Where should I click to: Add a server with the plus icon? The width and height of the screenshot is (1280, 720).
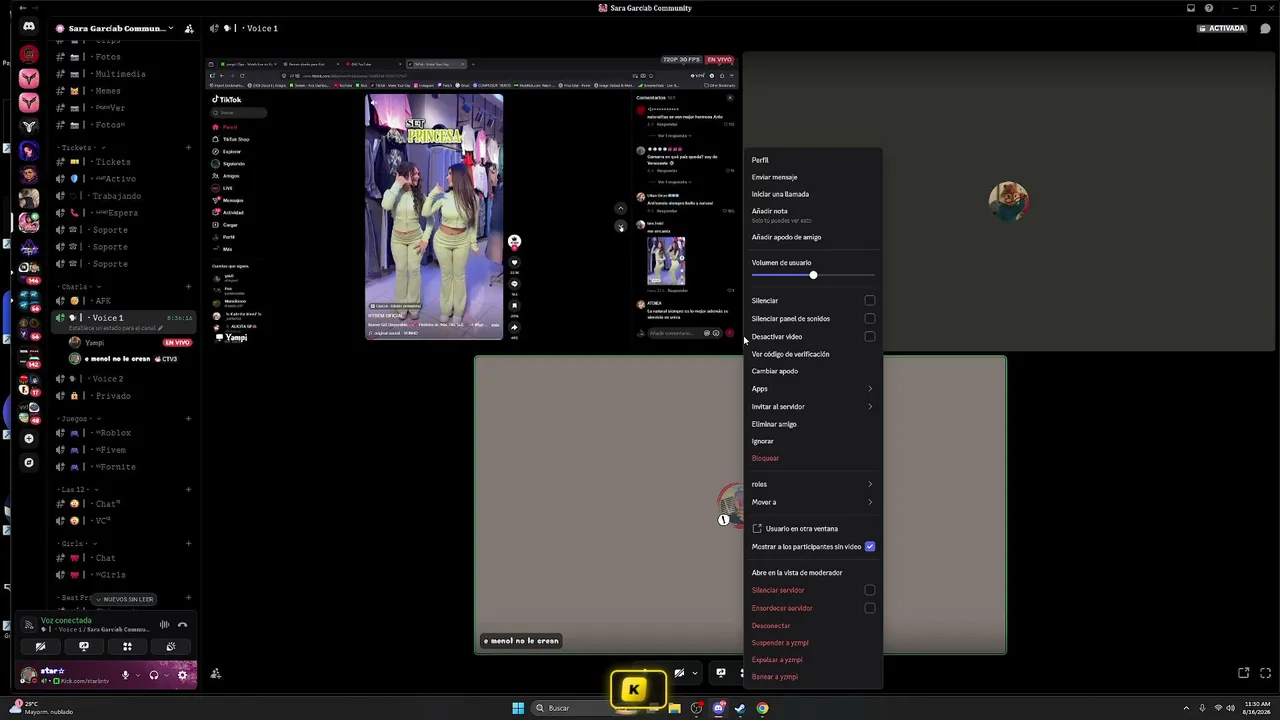coord(29,438)
